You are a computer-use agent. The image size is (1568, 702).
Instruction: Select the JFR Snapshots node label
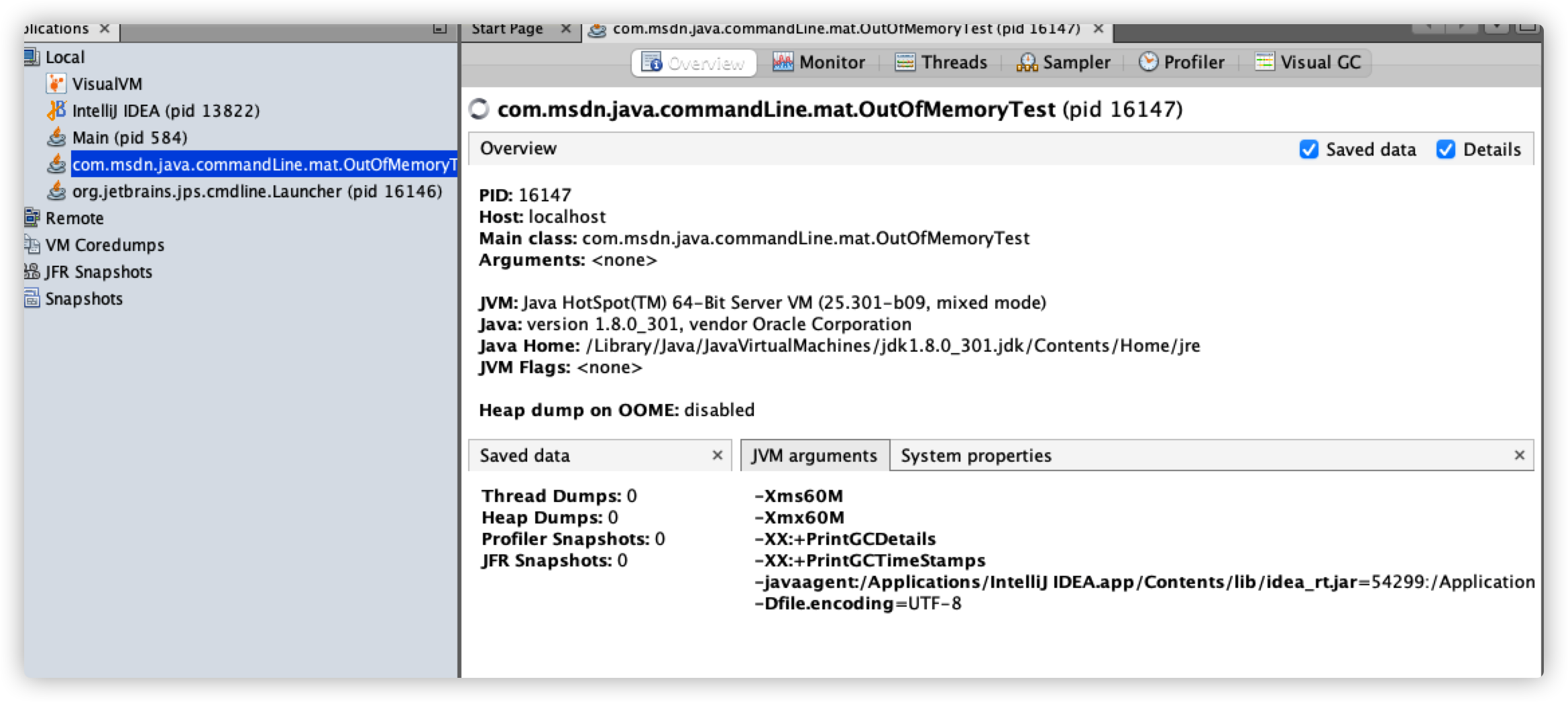coord(99,272)
